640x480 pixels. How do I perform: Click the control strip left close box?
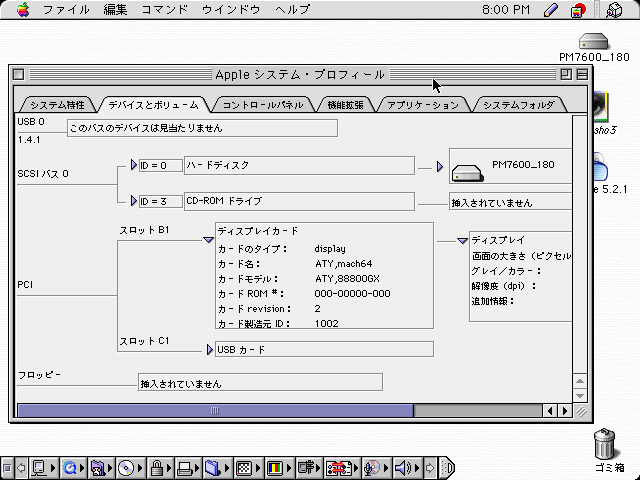[x=7, y=468]
